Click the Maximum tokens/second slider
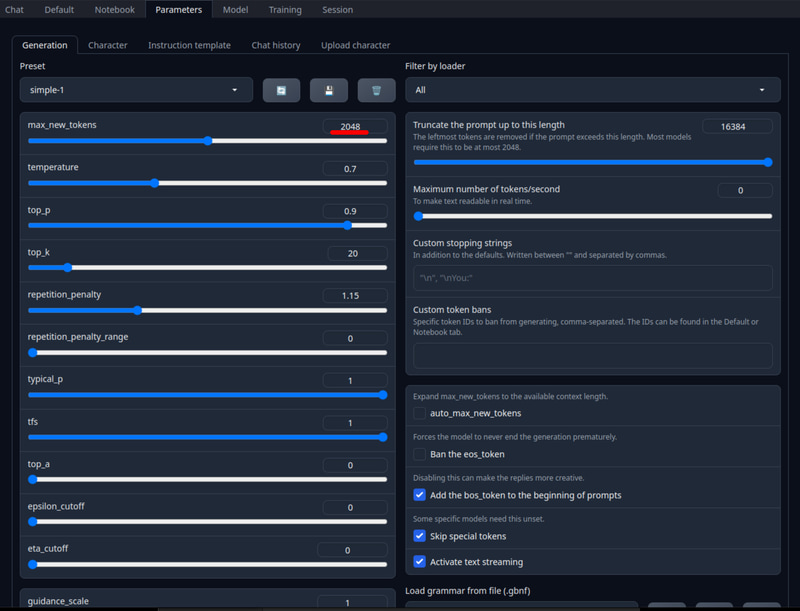 592,216
